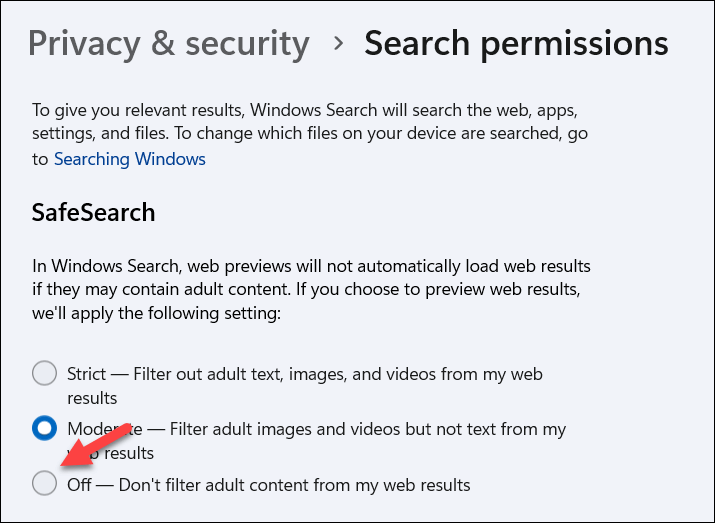The width and height of the screenshot is (715, 523).
Task: Select the Strict SafeSearch radio button
Action: (x=44, y=374)
